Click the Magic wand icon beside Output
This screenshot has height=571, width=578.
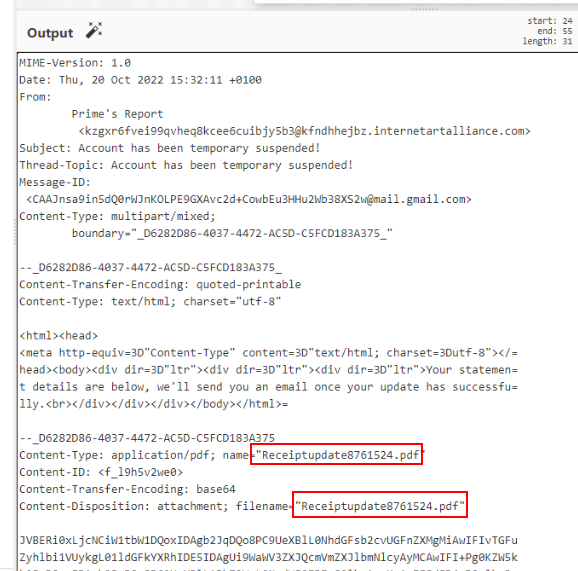point(94,30)
